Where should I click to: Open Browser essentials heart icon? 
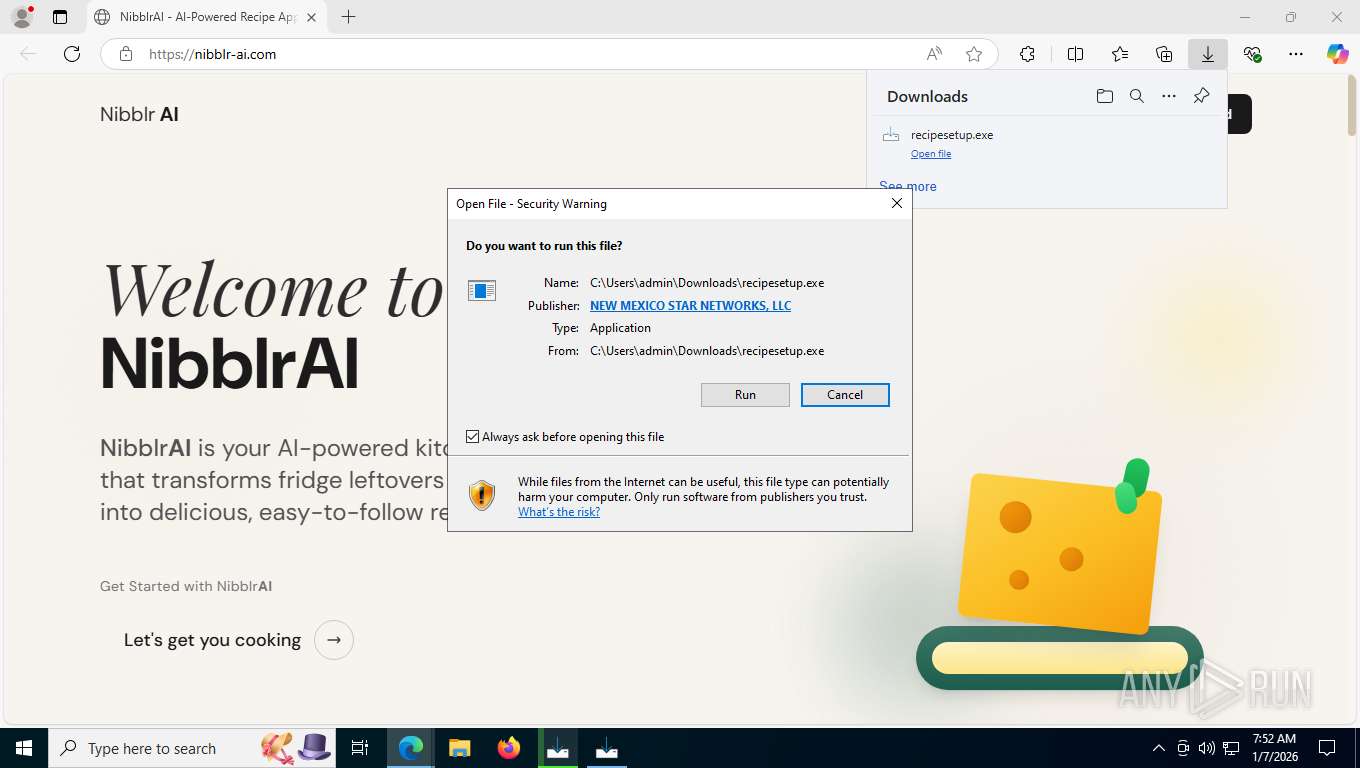pos(1252,54)
